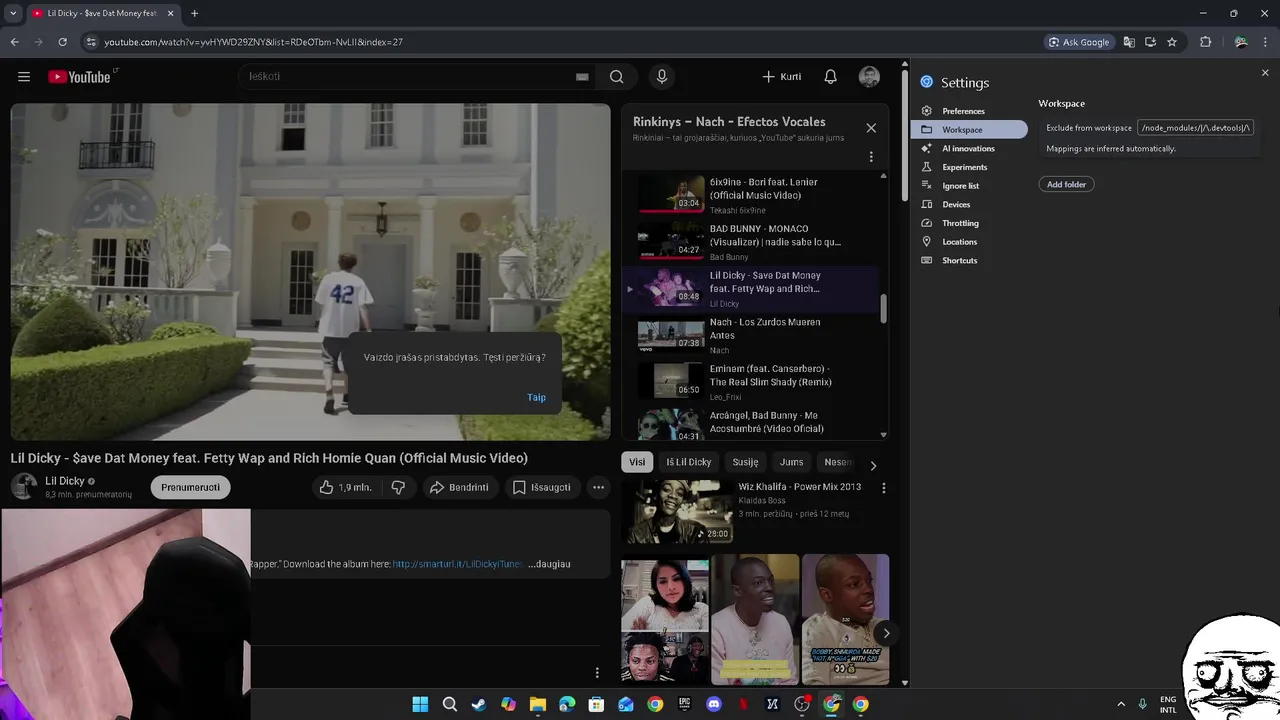Open AI innovations settings
The width and height of the screenshot is (1280, 720).
(969, 148)
